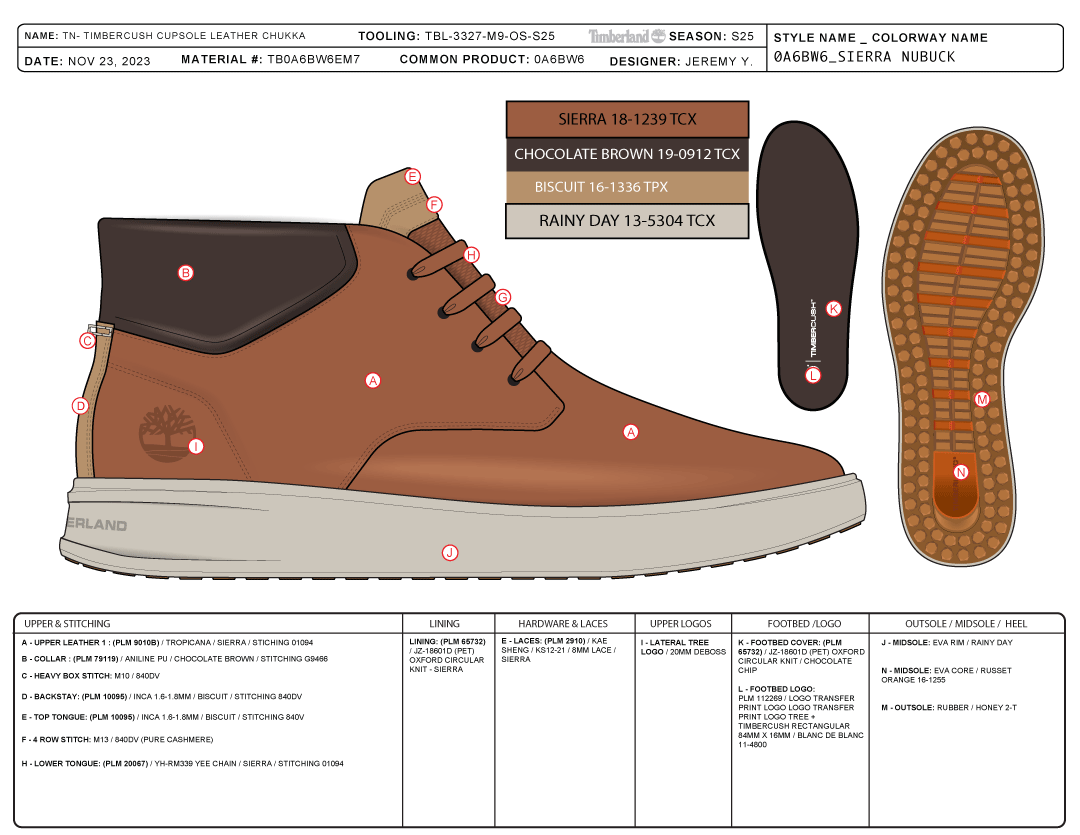This screenshot has height=835, width=1080.
Task: Click the HARDWARE & LACES column header
Action: [x=563, y=623]
